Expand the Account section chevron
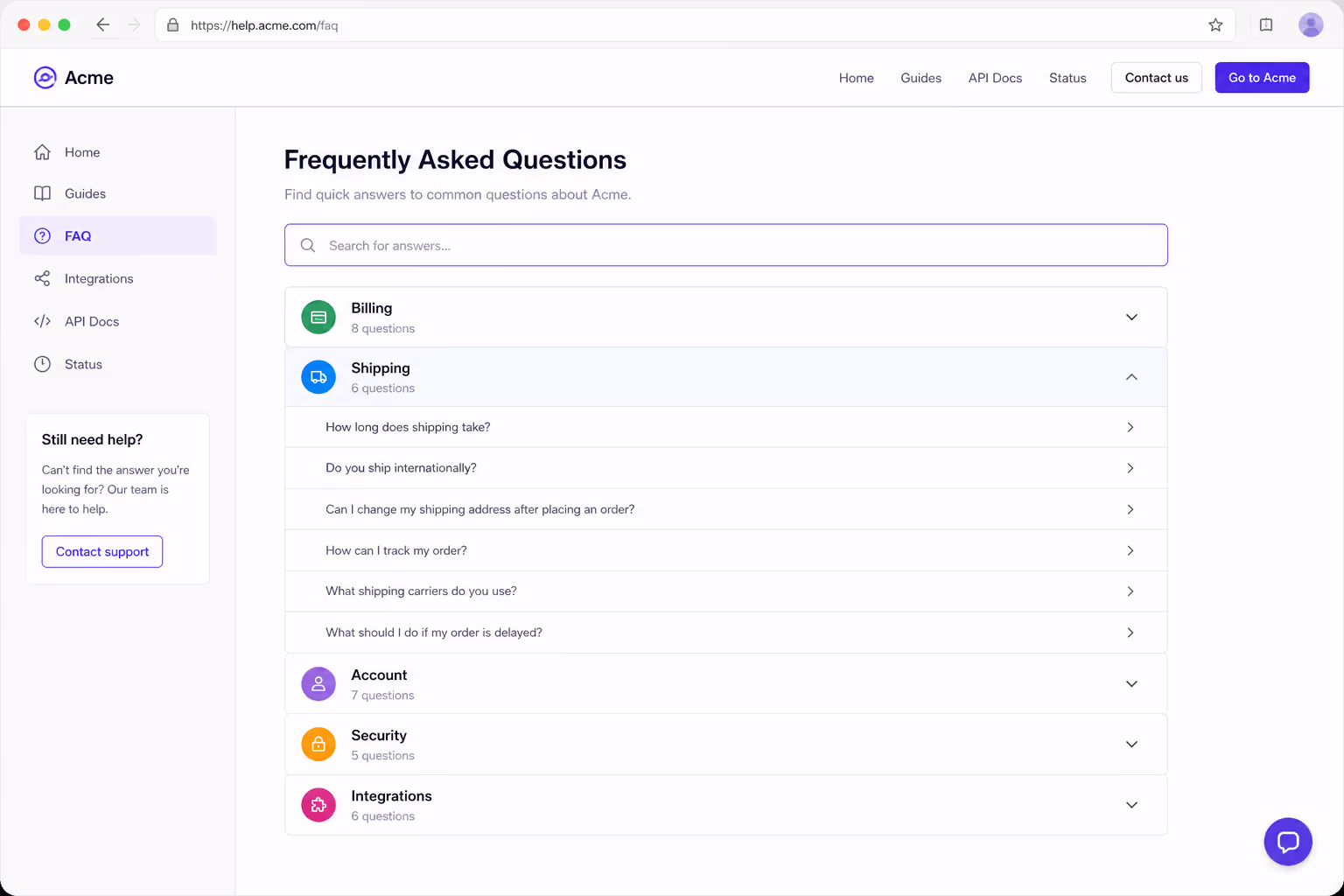The height and width of the screenshot is (896, 1344). (1131, 684)
